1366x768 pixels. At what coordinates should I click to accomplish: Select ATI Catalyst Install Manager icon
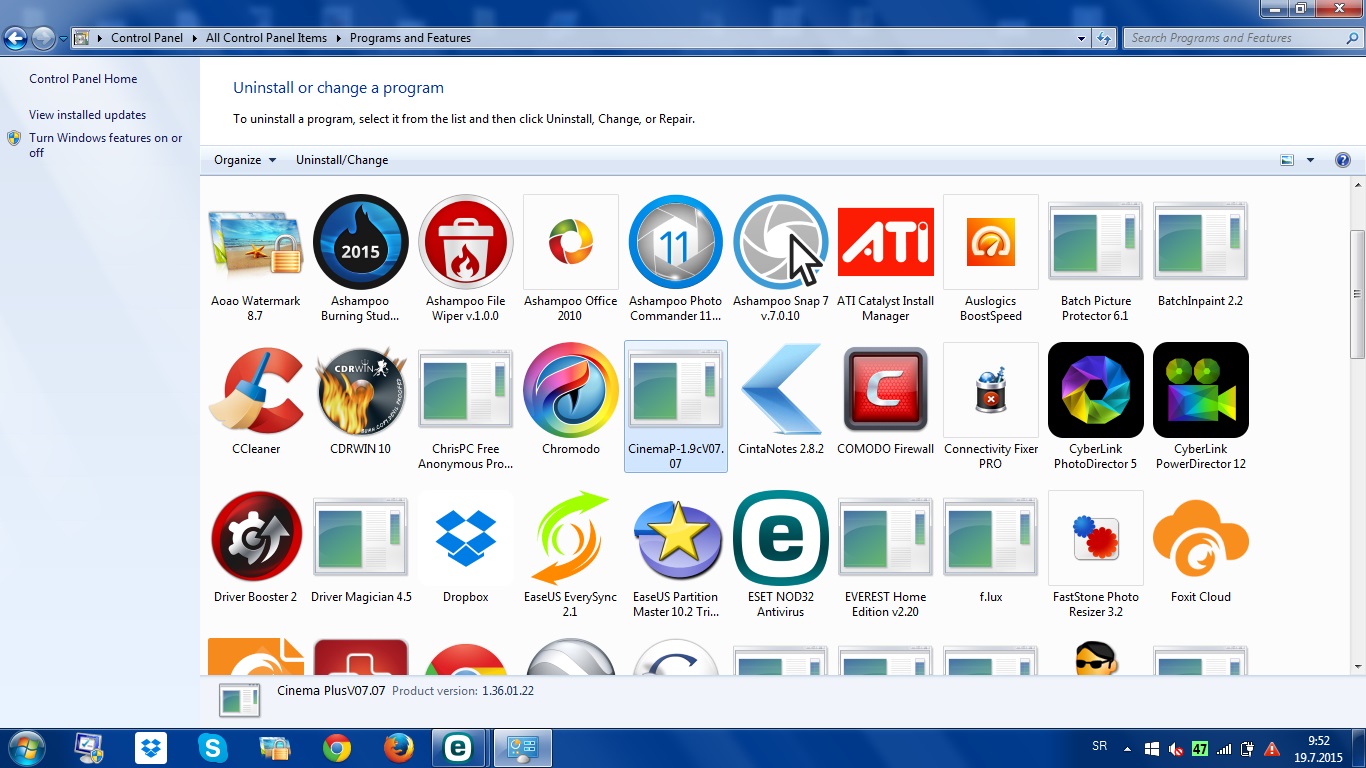[886, 242]
